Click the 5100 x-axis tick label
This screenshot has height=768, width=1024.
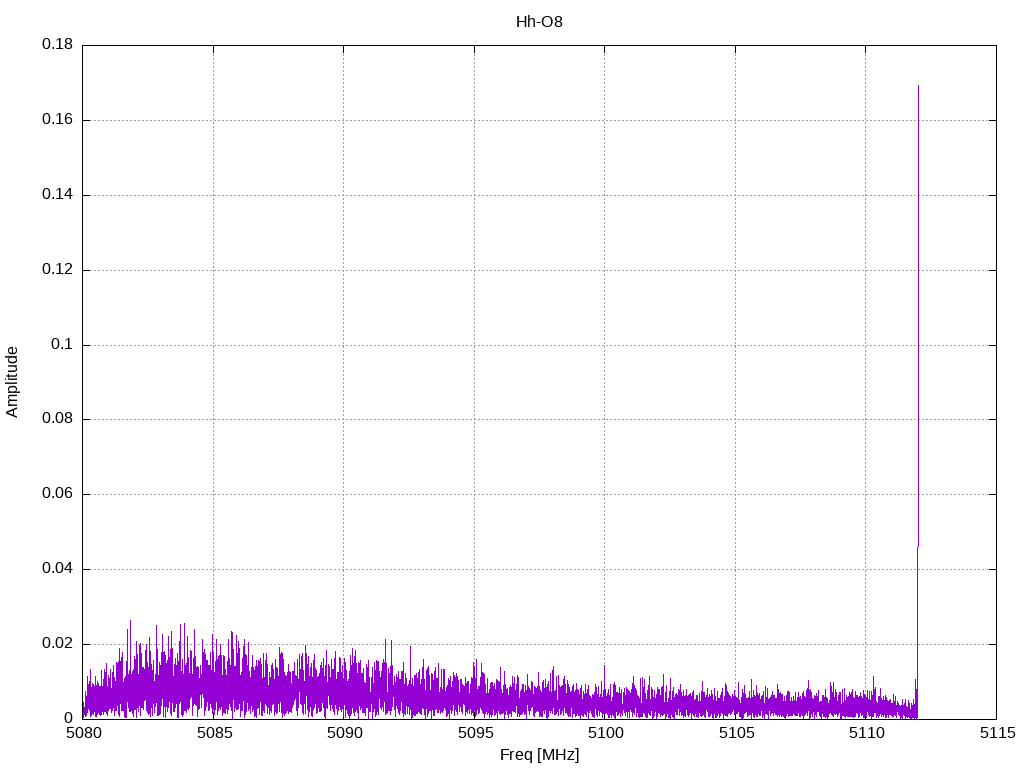point(605,734)
